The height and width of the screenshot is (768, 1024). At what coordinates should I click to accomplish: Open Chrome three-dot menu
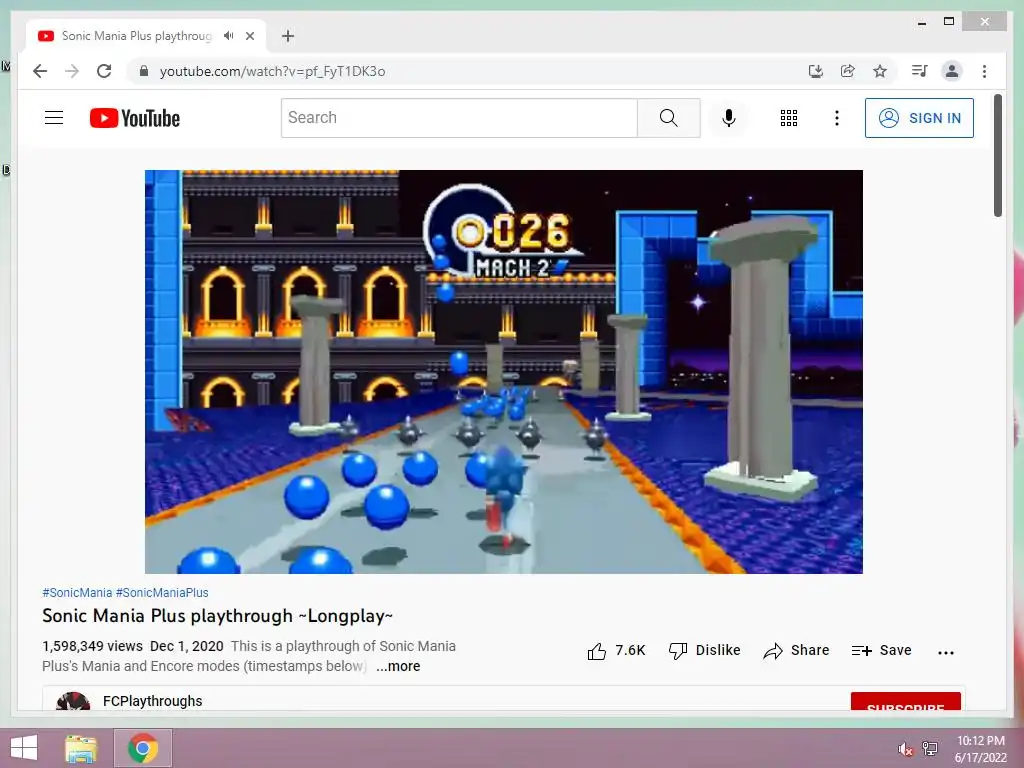(x=984, y=71)
